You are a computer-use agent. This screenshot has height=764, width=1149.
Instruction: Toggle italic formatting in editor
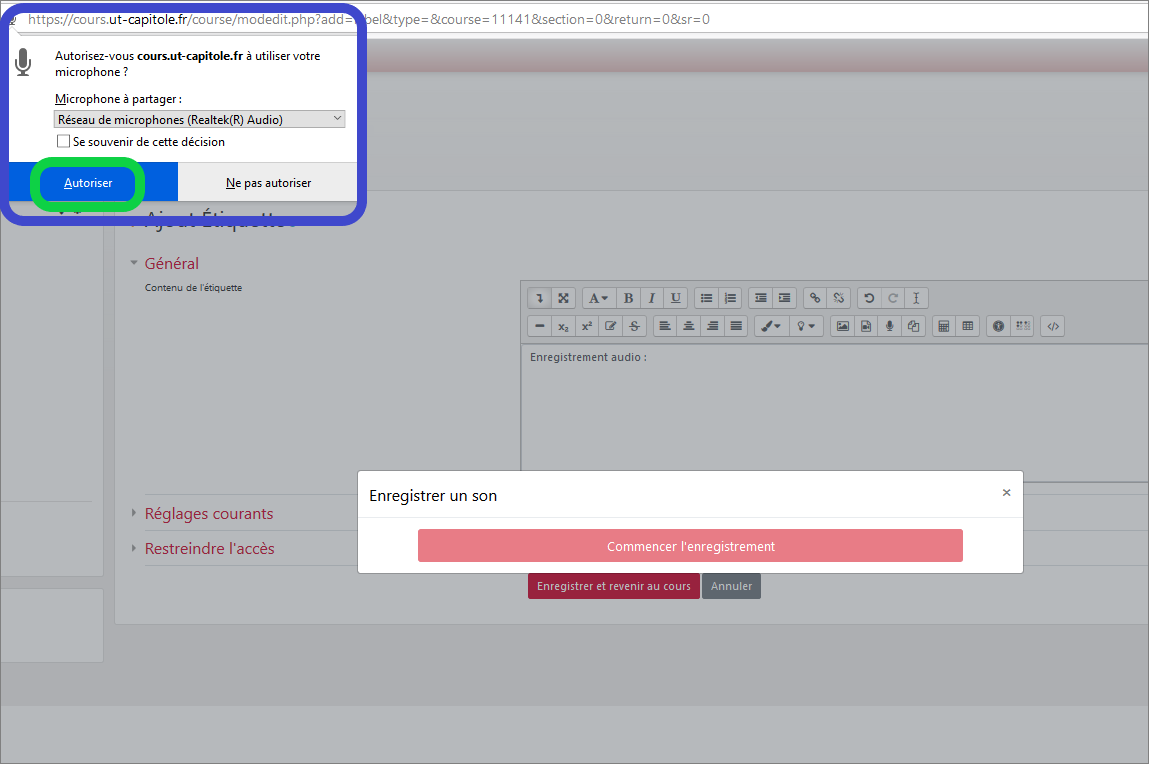tap(652, 298)
